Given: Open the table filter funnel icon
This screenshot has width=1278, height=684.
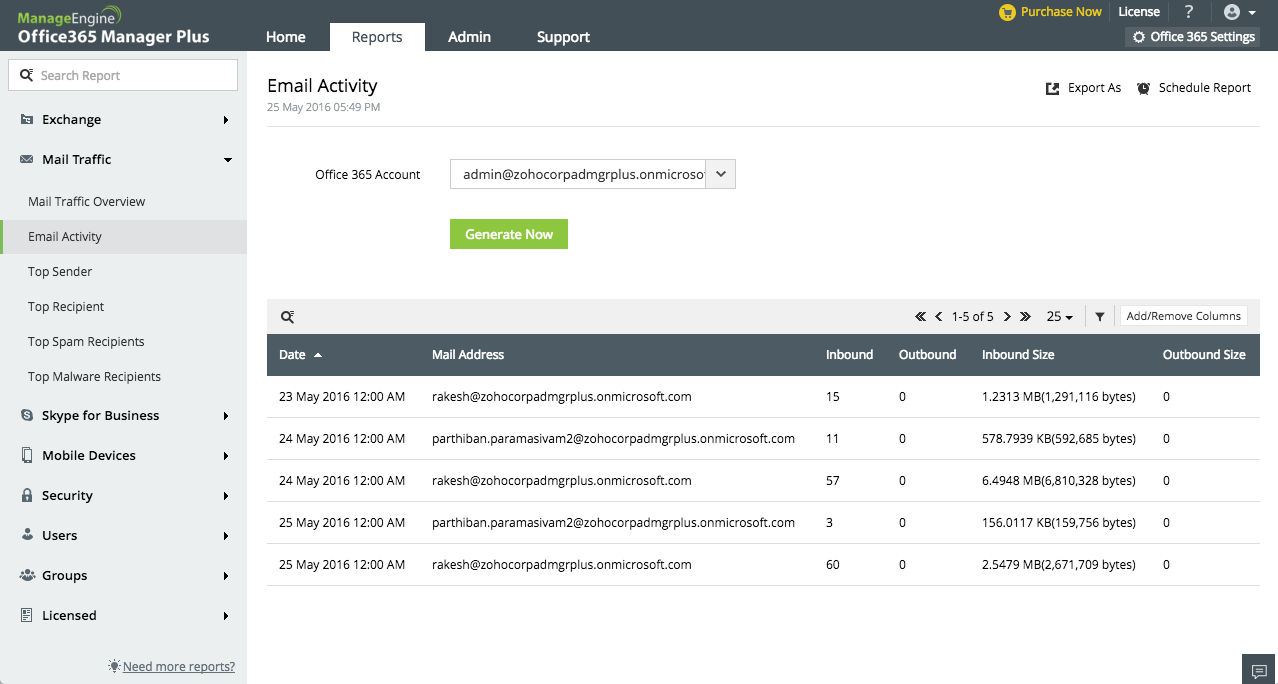Looking at the screenshot, I should click(1100, 317).
